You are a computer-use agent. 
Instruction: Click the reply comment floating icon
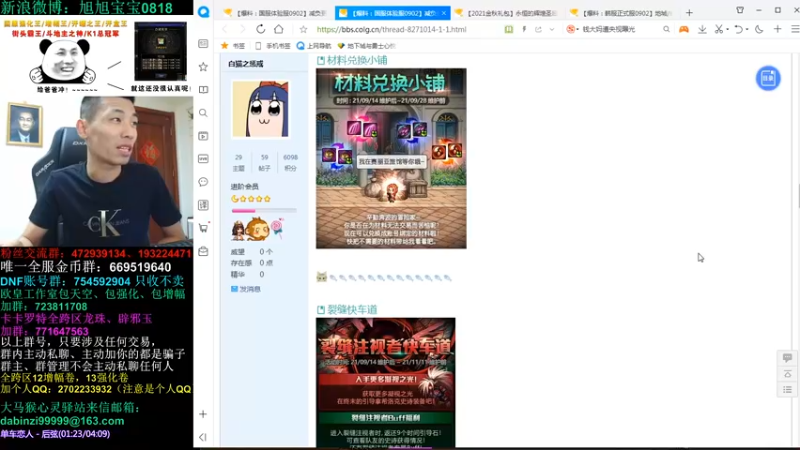coord(787,358)
